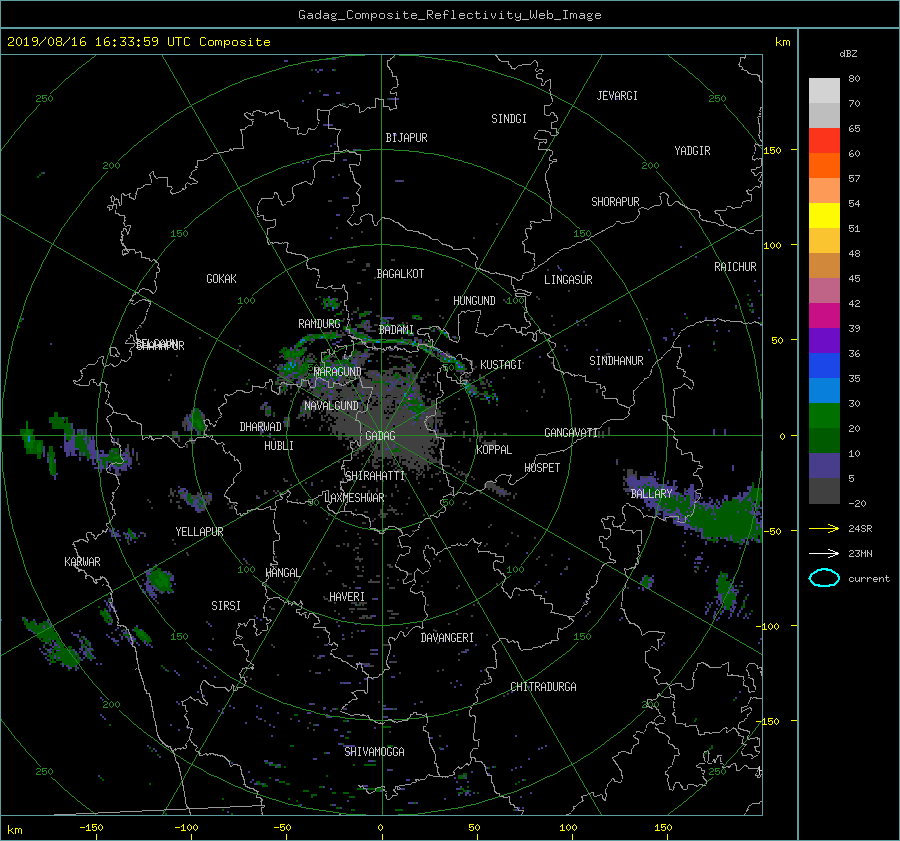This screenshot has width=900, height=841.
Task: Click the DHARWAD city label
Action: (261, 427)
